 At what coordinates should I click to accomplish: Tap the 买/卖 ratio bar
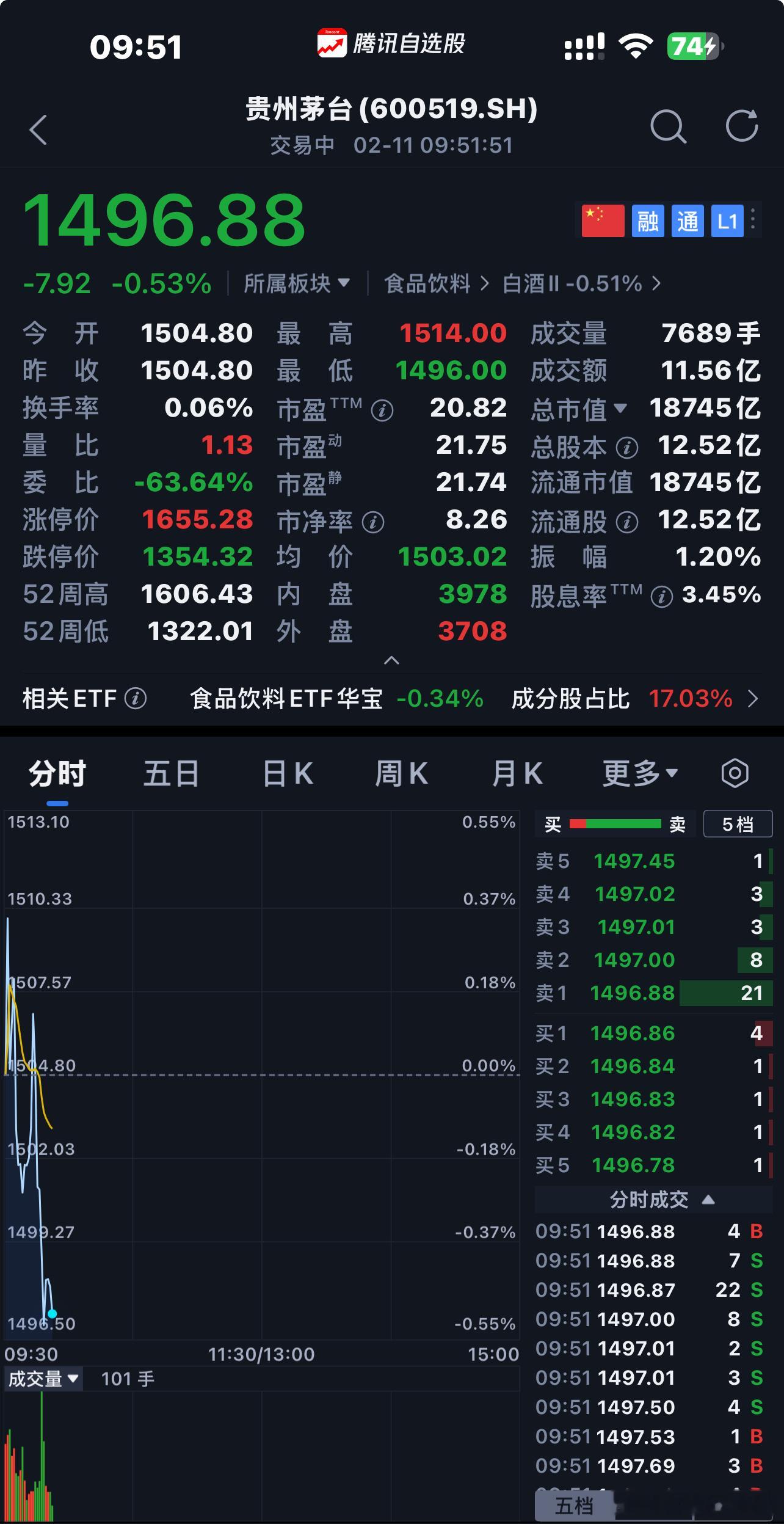click(615, 824)
